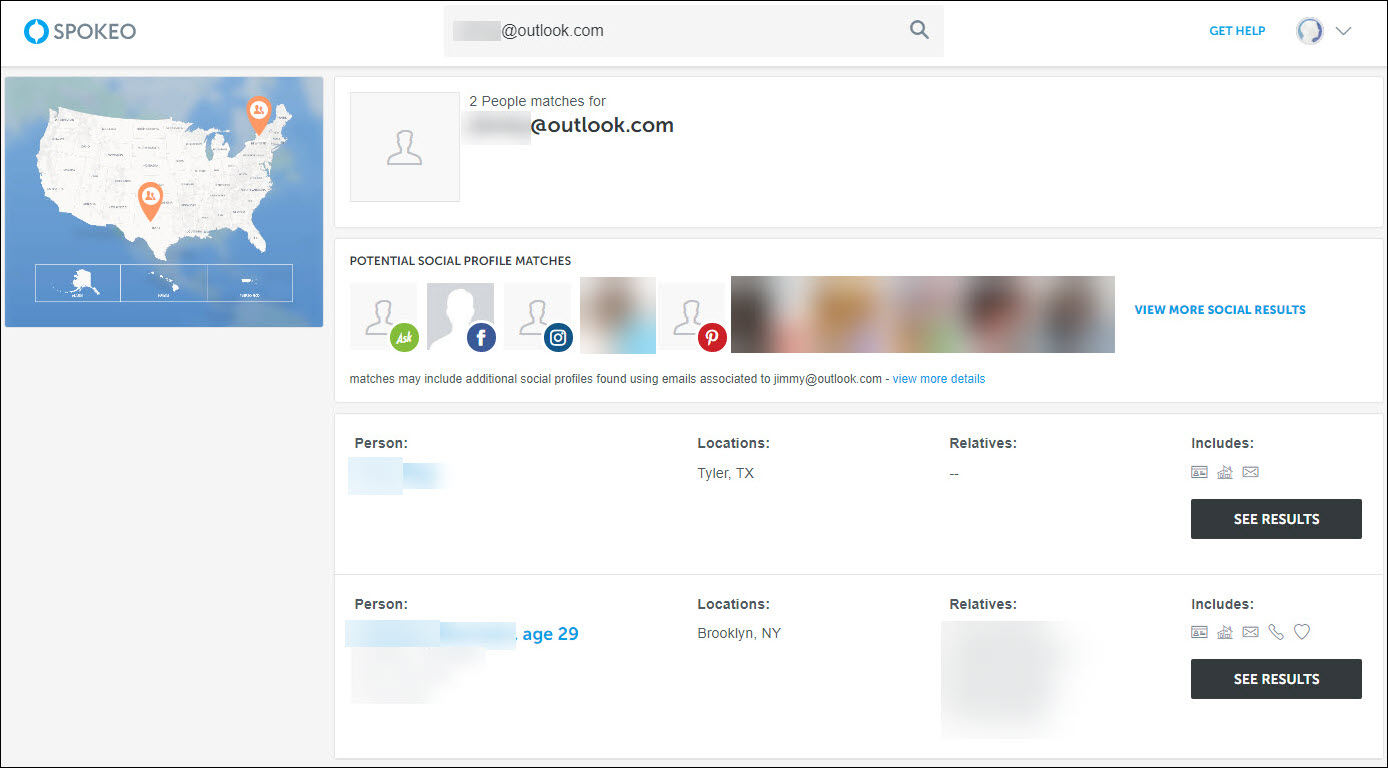The image size is (1388, 768).
Task: Expand the account dropdown chevron
Action: tap(1343, 31)
